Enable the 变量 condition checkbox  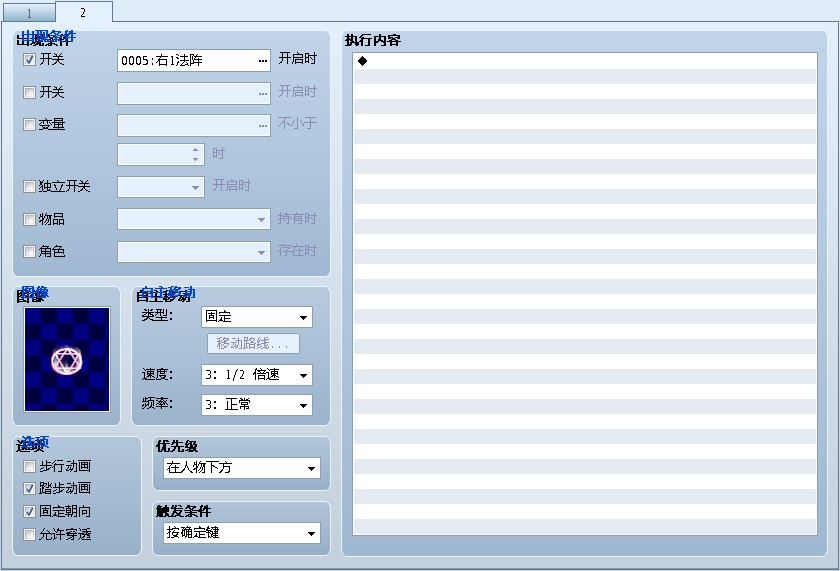coord(29,125)
